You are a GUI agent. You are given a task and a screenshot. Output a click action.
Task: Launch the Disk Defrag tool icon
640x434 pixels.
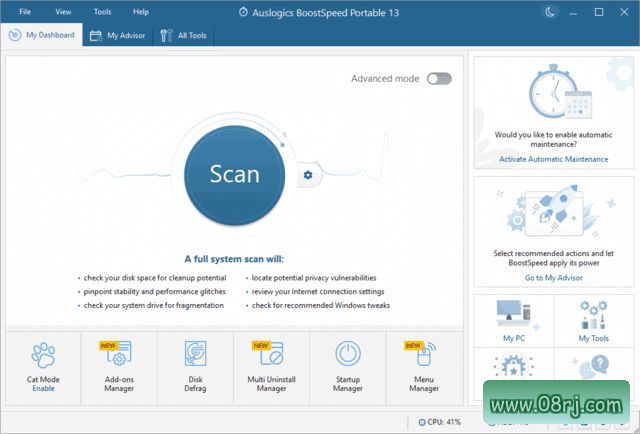[196, 353]
